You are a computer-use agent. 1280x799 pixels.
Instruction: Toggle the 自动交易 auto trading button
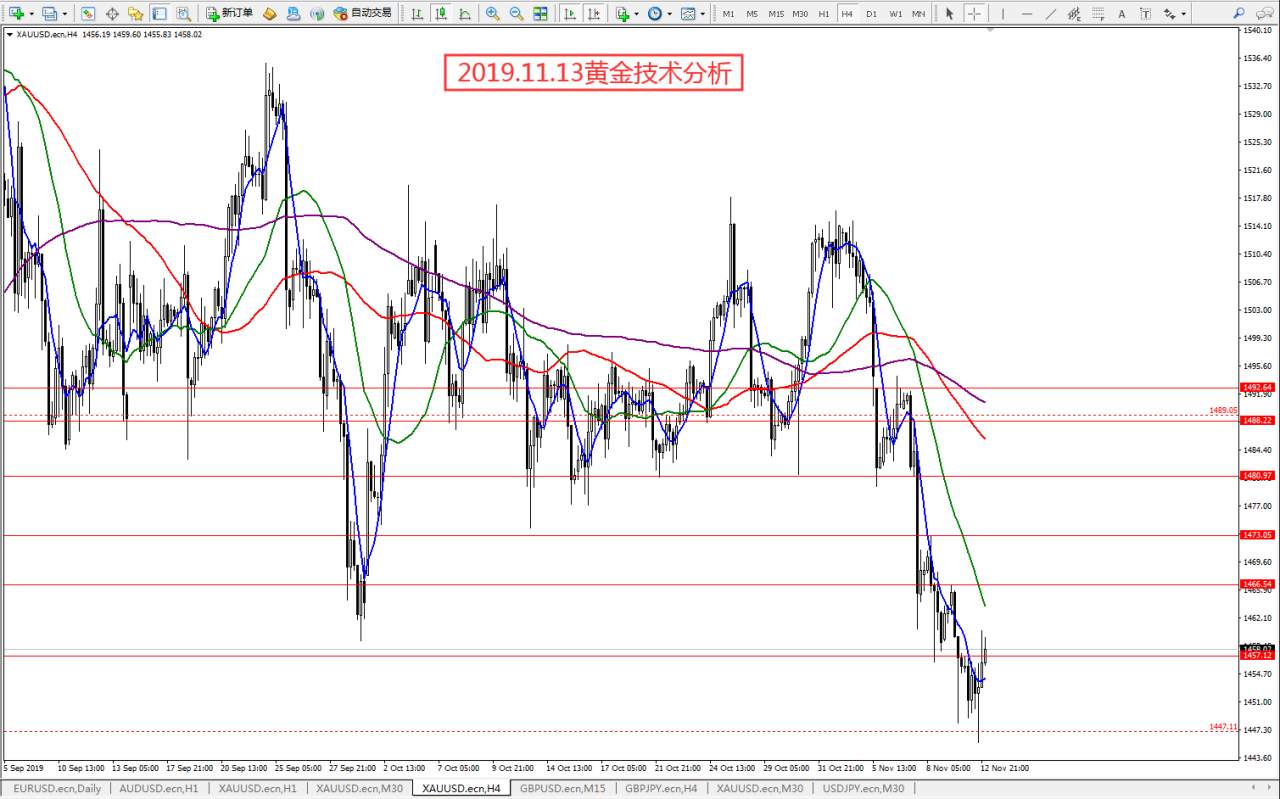(x=363, y=13)
